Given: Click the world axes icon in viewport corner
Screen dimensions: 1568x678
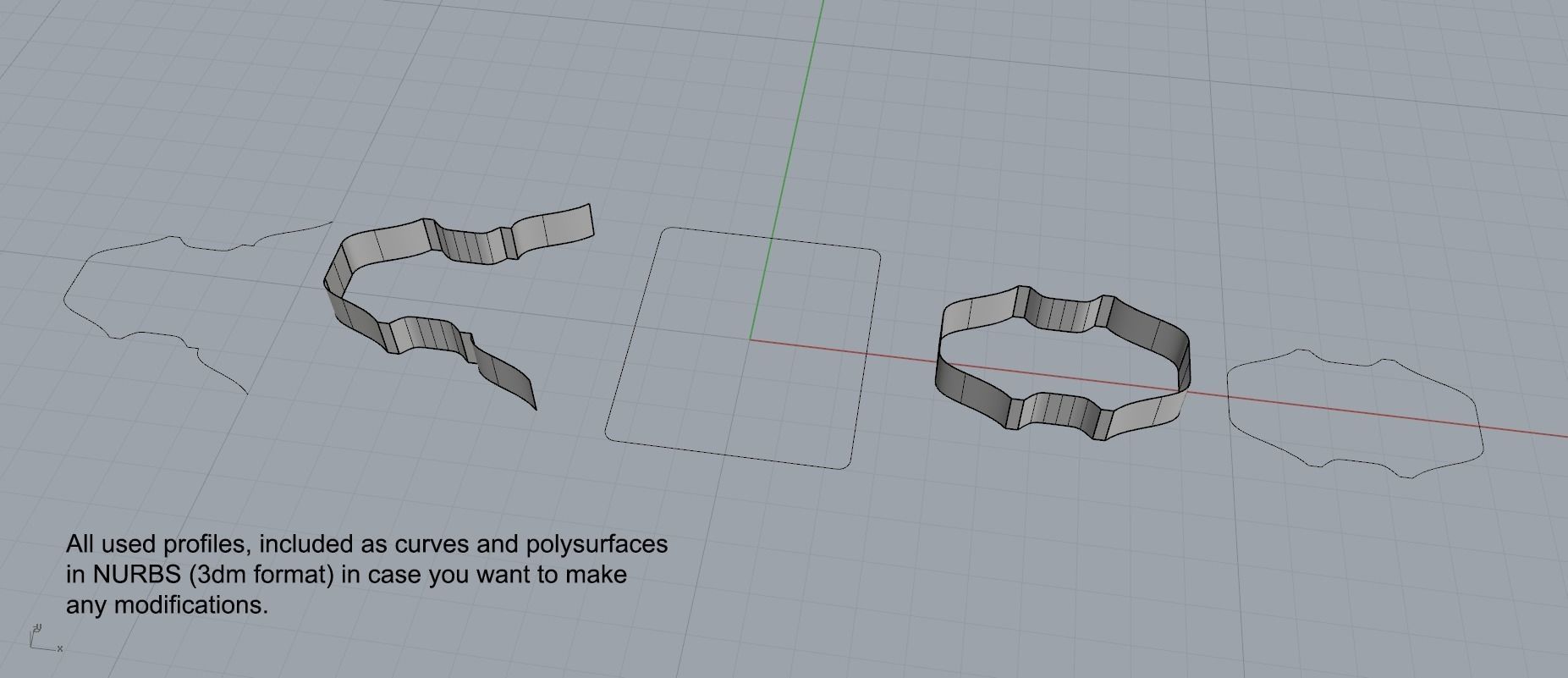Looking at the screenshot, I should pos(46,638).
